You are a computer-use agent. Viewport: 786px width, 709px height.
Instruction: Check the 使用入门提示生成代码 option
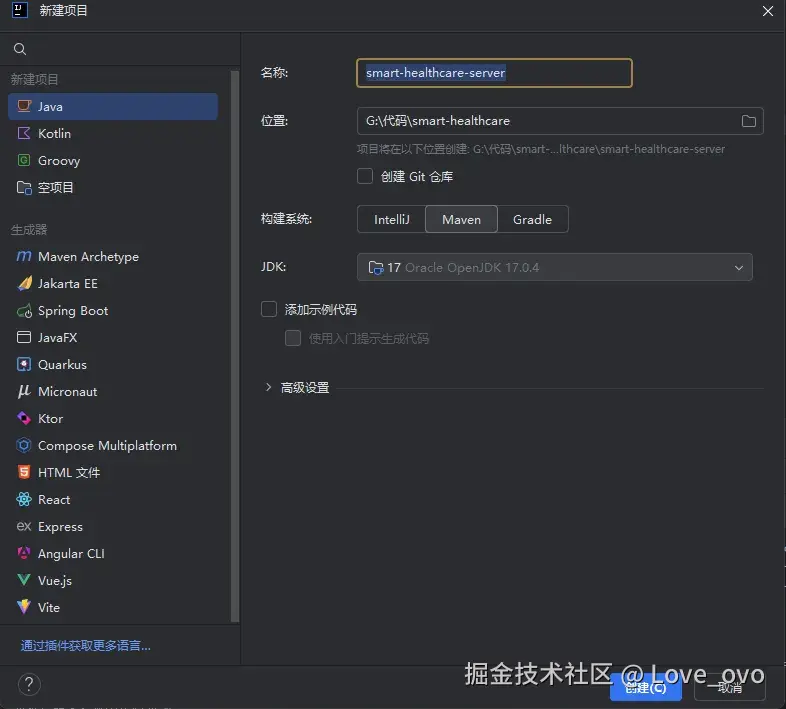pos(293,338)
